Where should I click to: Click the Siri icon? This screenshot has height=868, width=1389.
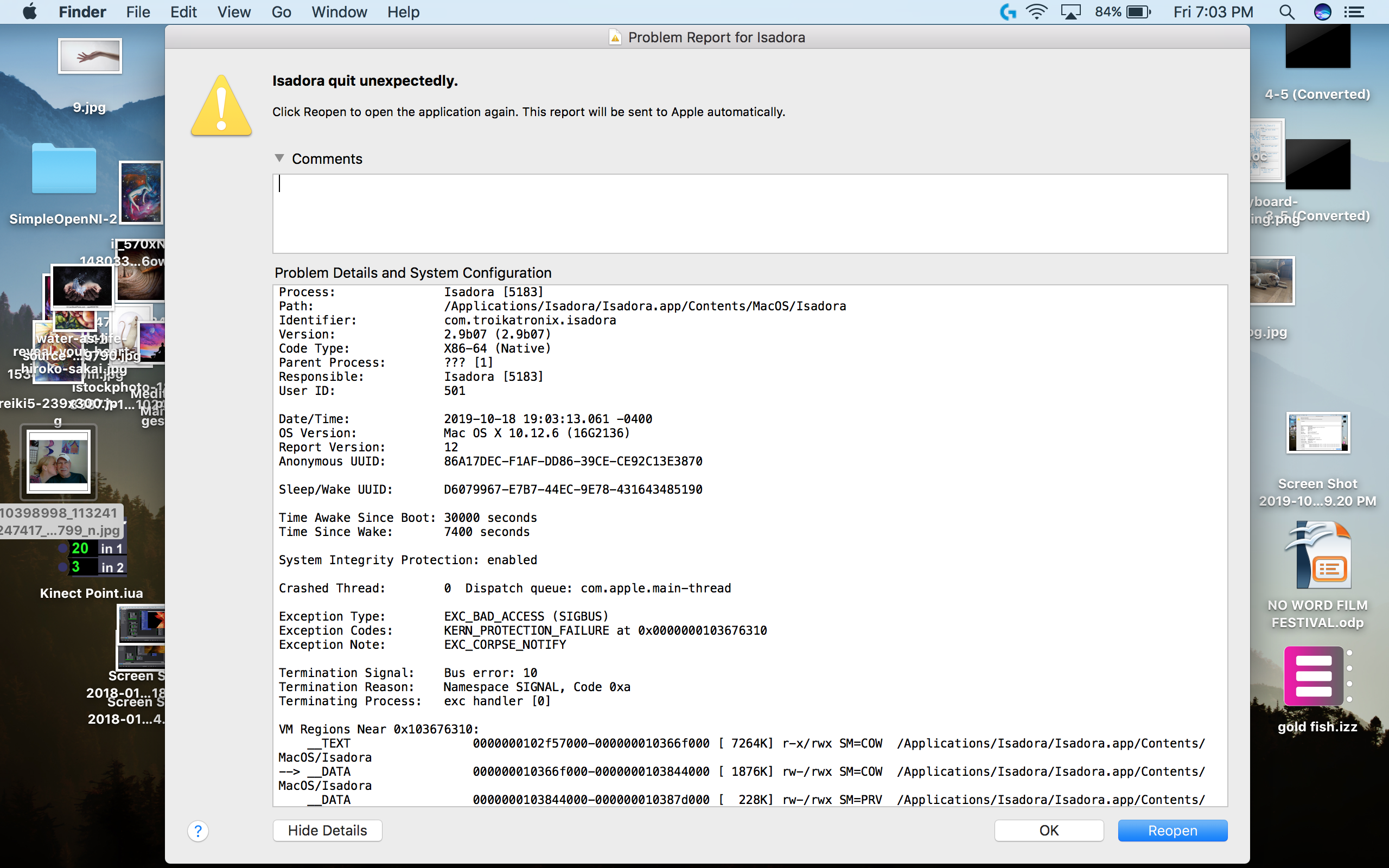coord(1322,11)
